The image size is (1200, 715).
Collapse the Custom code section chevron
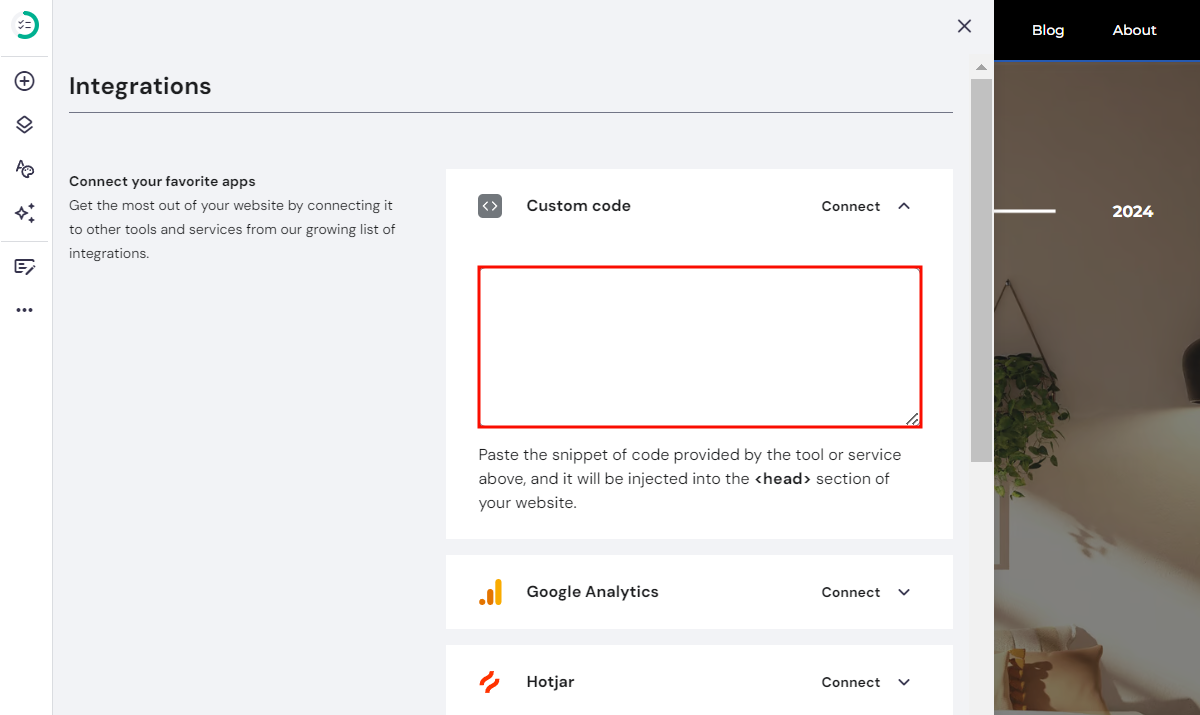(903, 205)
